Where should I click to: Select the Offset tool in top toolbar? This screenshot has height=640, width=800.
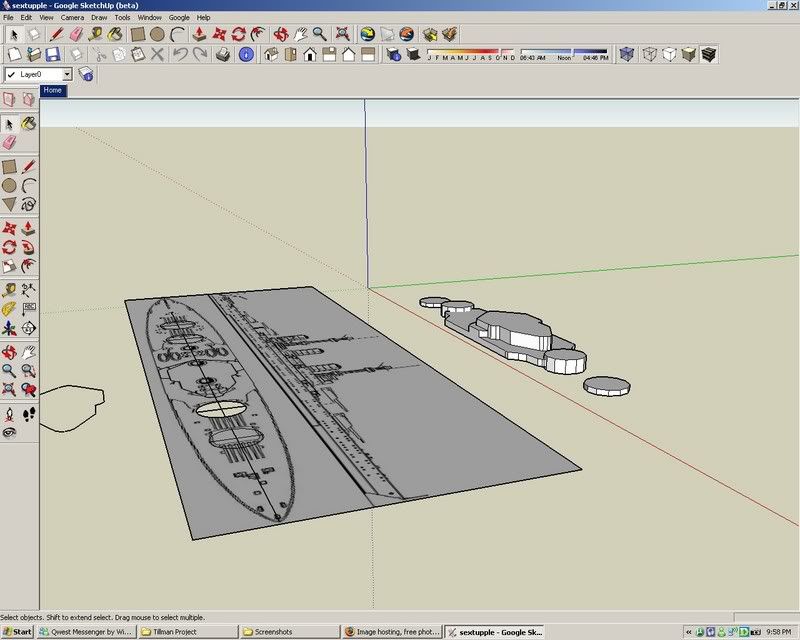click(259, 35)
